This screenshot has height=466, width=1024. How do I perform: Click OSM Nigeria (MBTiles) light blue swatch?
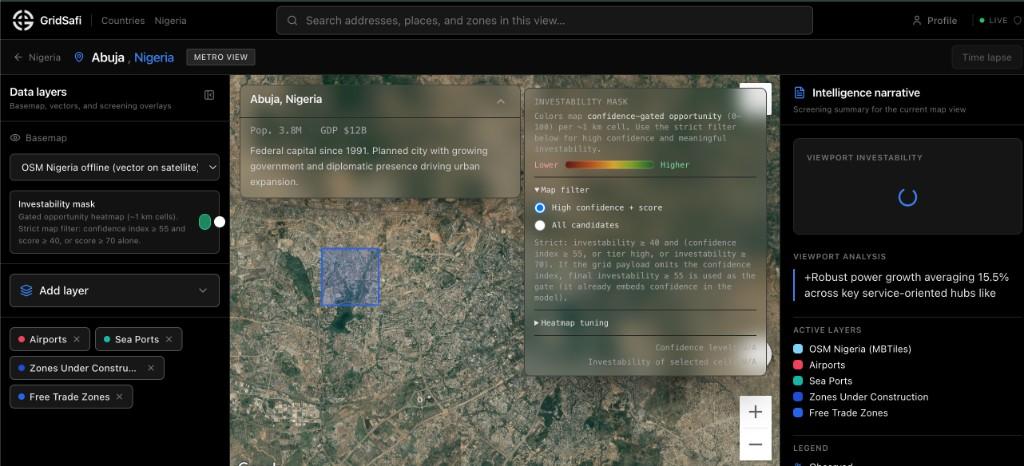point(797,349)
